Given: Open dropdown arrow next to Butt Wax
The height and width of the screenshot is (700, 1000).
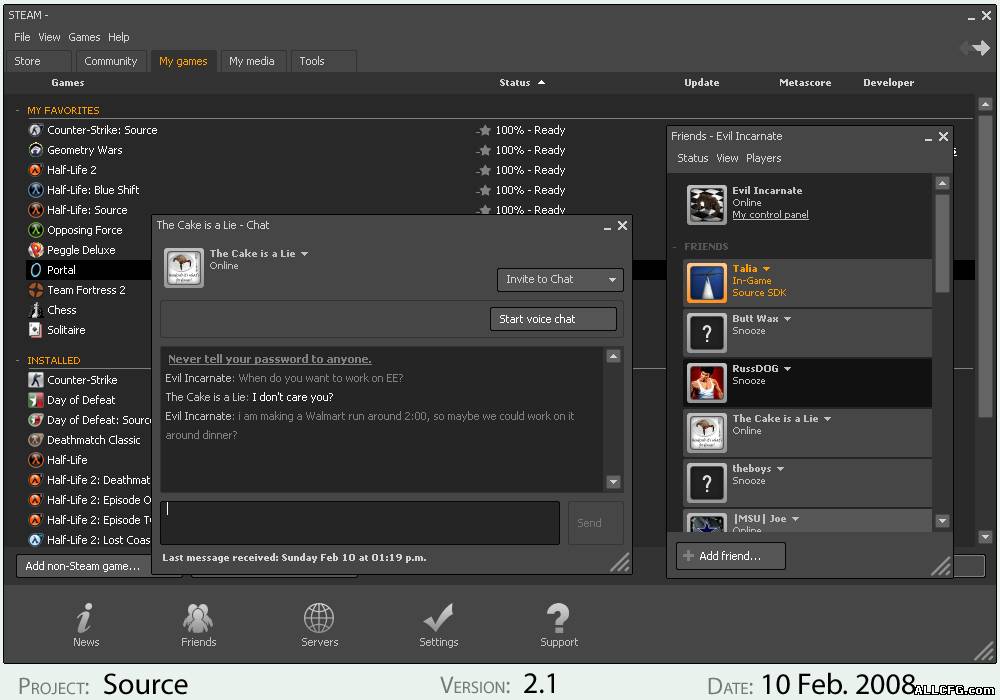Looking at the screenshot, I should pos(788,319).
